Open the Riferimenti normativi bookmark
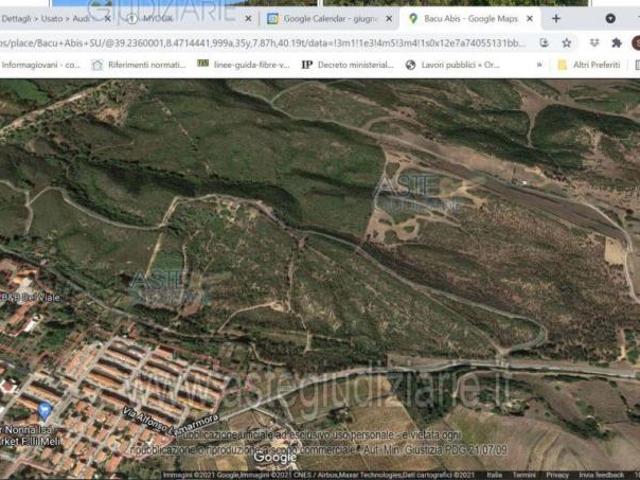Viewport: 640px width, 480px height. tap(139, 65)
